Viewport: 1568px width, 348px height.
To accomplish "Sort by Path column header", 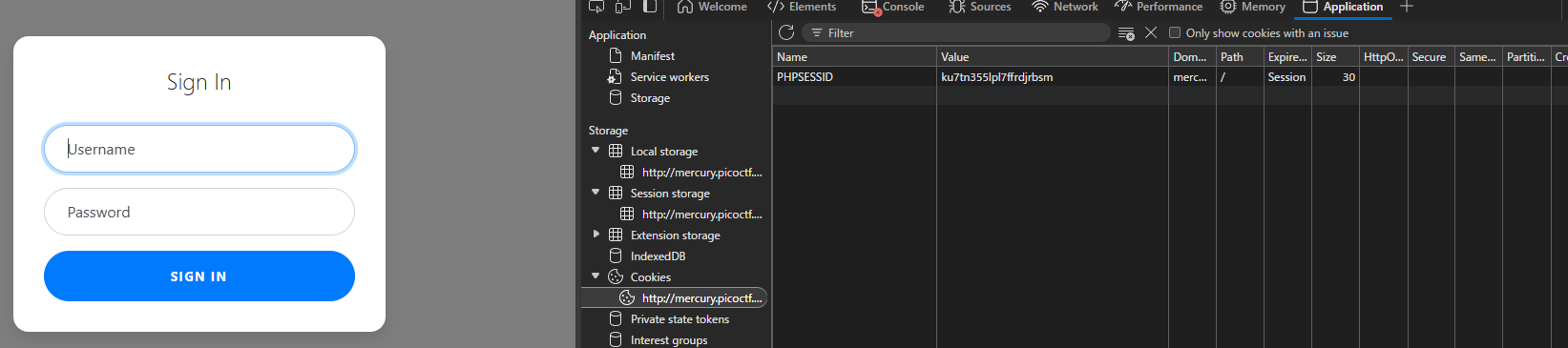I will [1240, 57].
